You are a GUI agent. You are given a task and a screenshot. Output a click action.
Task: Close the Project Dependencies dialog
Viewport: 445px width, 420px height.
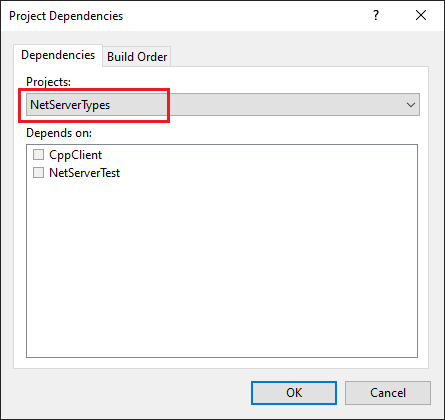click(x=421, y=15)
